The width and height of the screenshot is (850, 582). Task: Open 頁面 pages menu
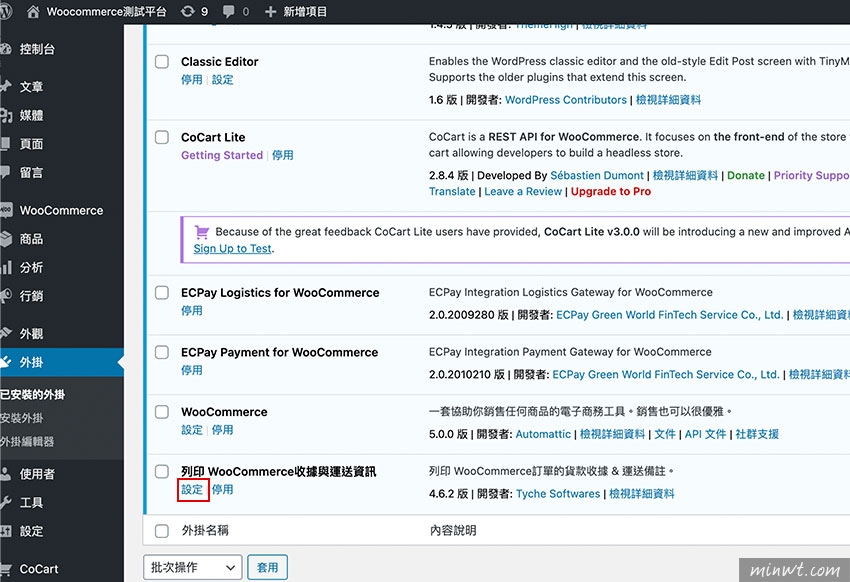pos(31,144)
